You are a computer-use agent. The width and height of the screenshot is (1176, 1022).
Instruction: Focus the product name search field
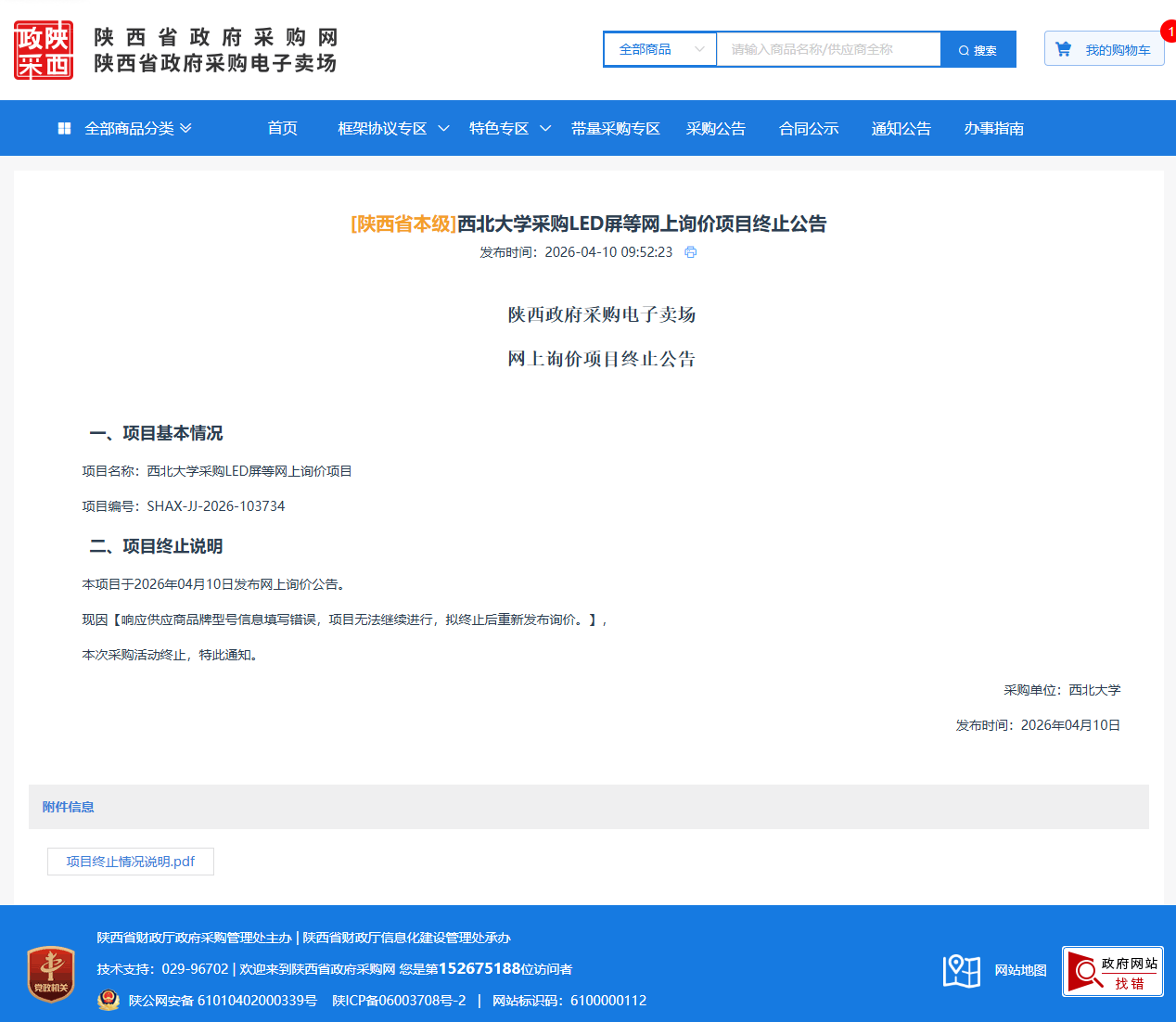(x=828, y=49)
